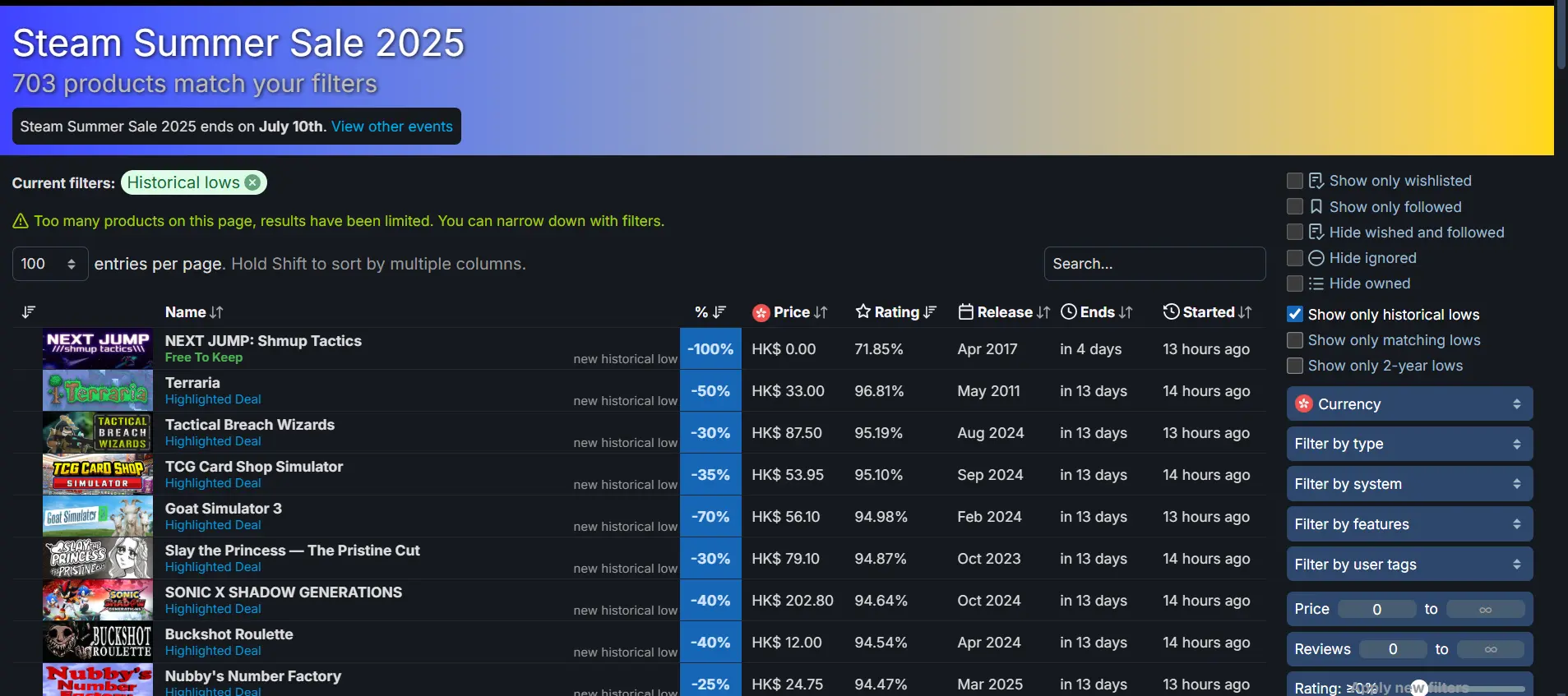1568x696 pixels.
Task: Open the Tactical Breach Wizards title link
Action: 250,424
